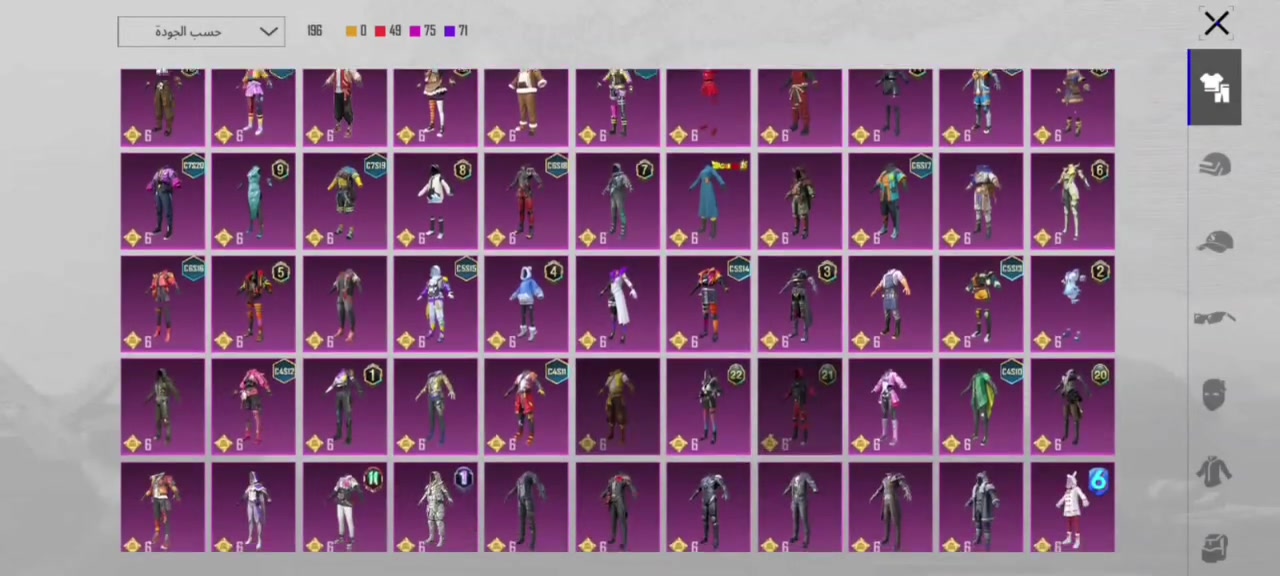Open the helmet category in sidebar

click(x=1215, y=165)
